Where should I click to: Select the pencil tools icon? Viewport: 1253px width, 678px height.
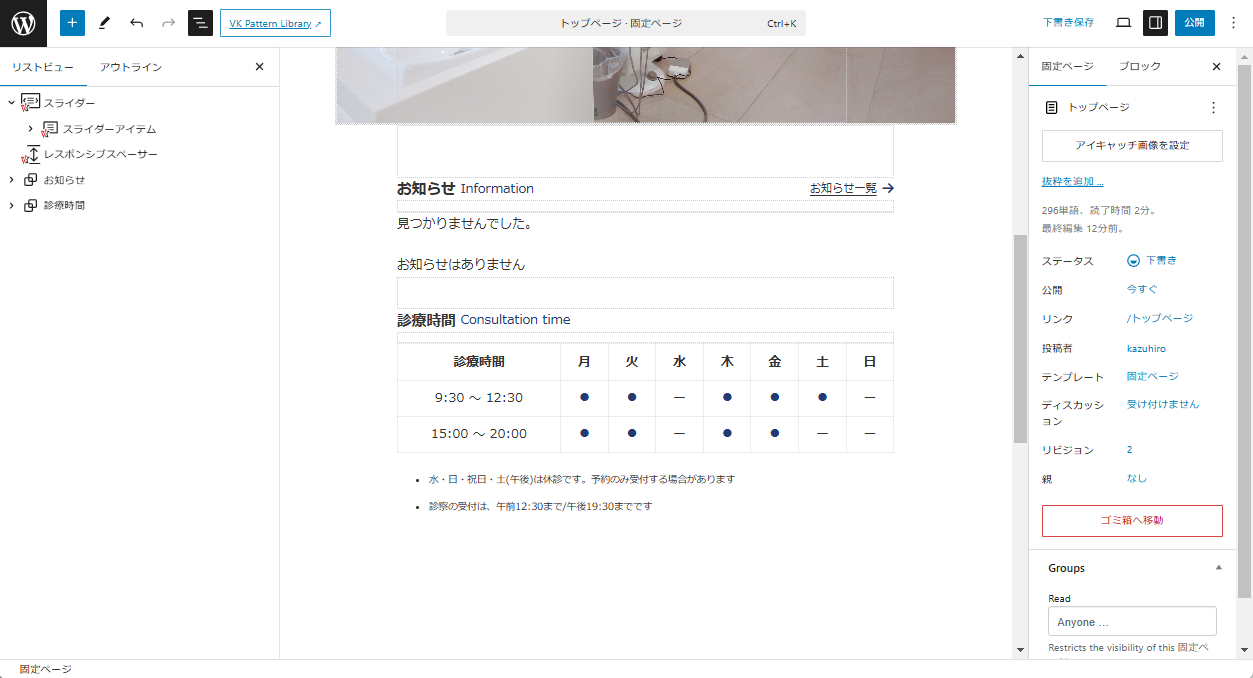(104, 23)
